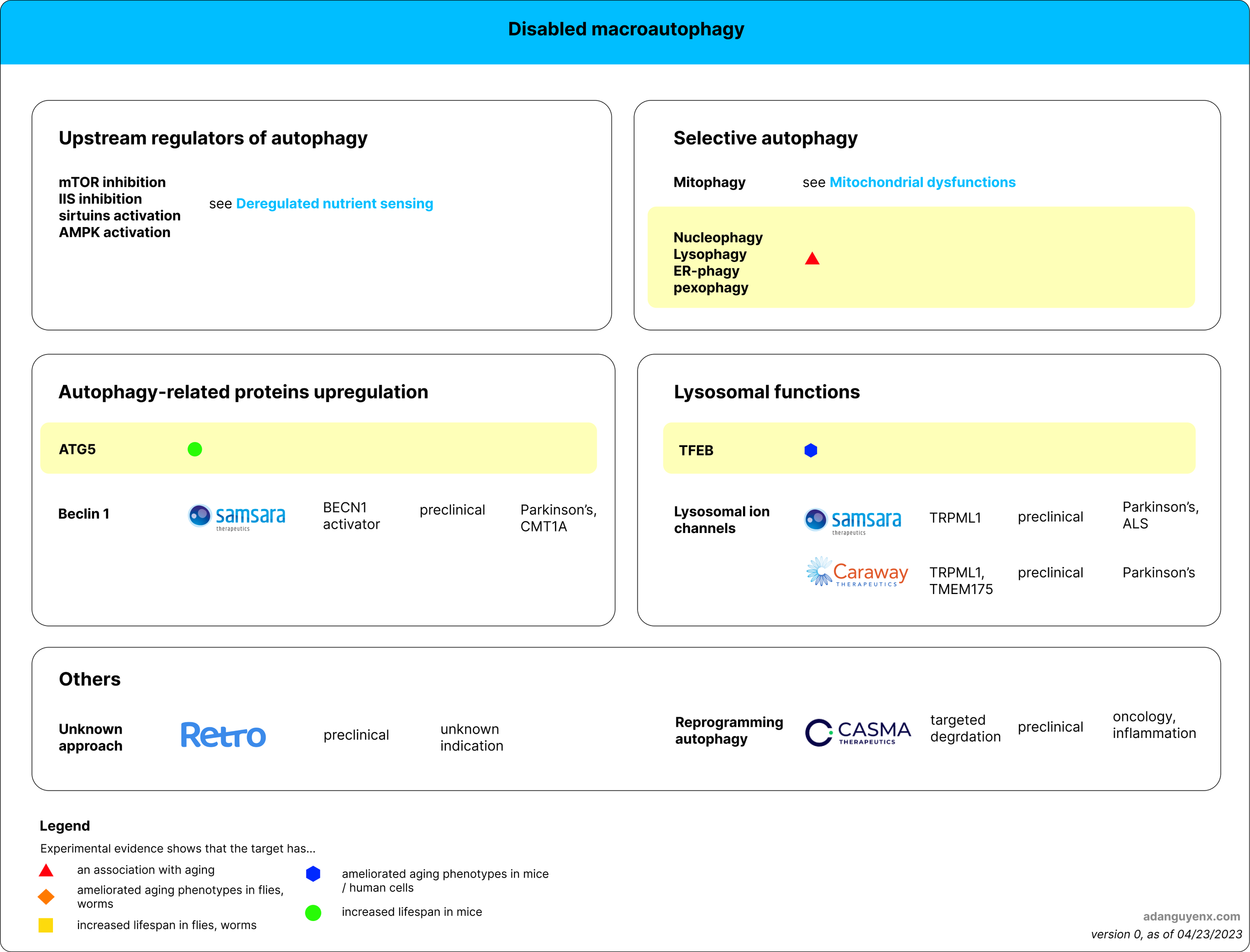Click the Disabled macroautophagy header title

point(625,29)
